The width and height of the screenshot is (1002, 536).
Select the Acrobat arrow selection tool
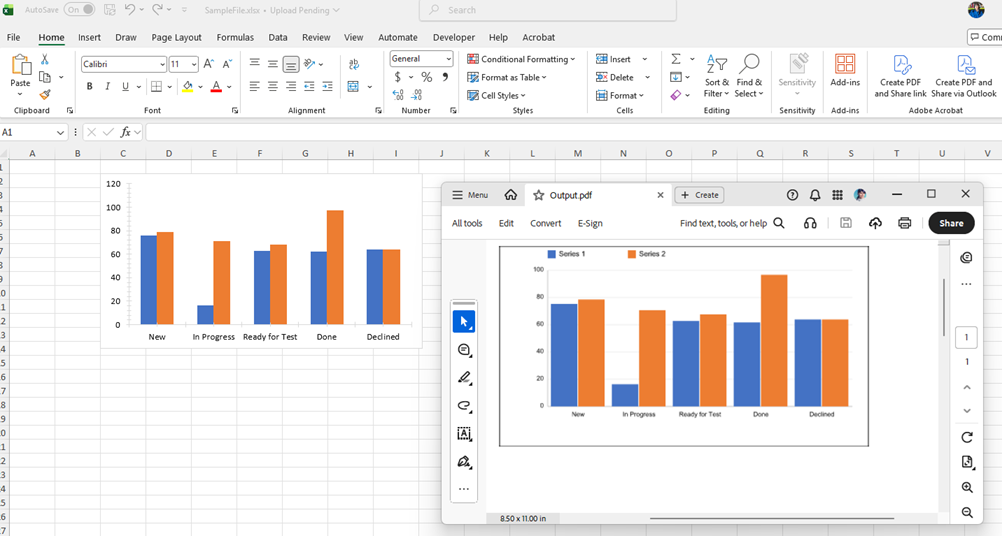click(x=464, y=322)
